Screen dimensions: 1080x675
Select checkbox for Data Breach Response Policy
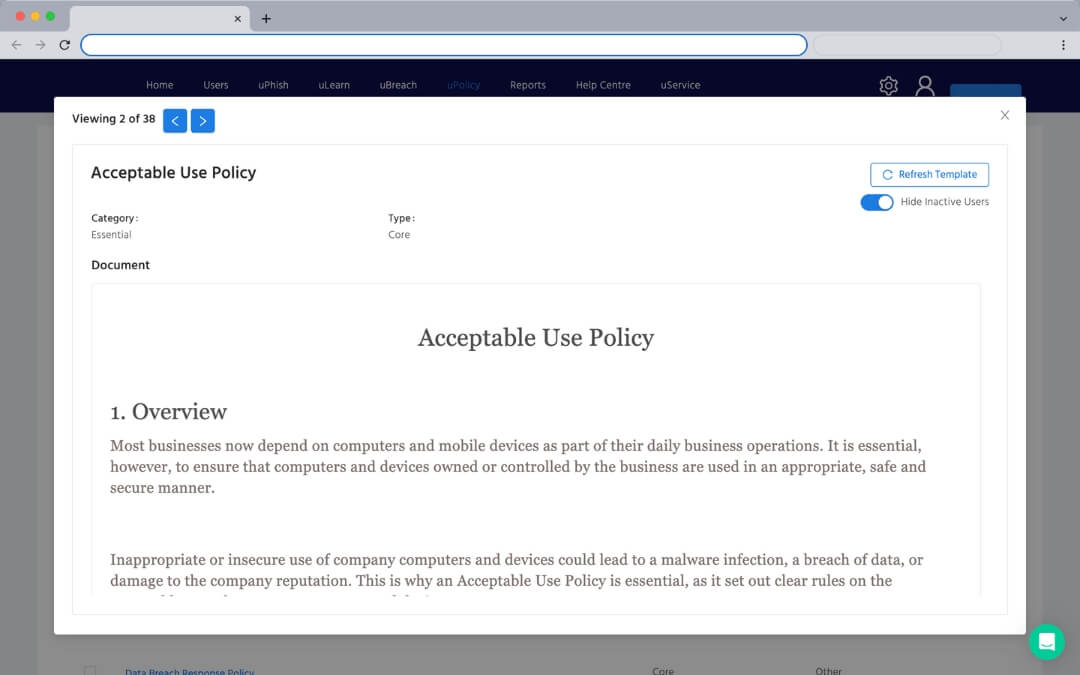[x=90, y=671]
